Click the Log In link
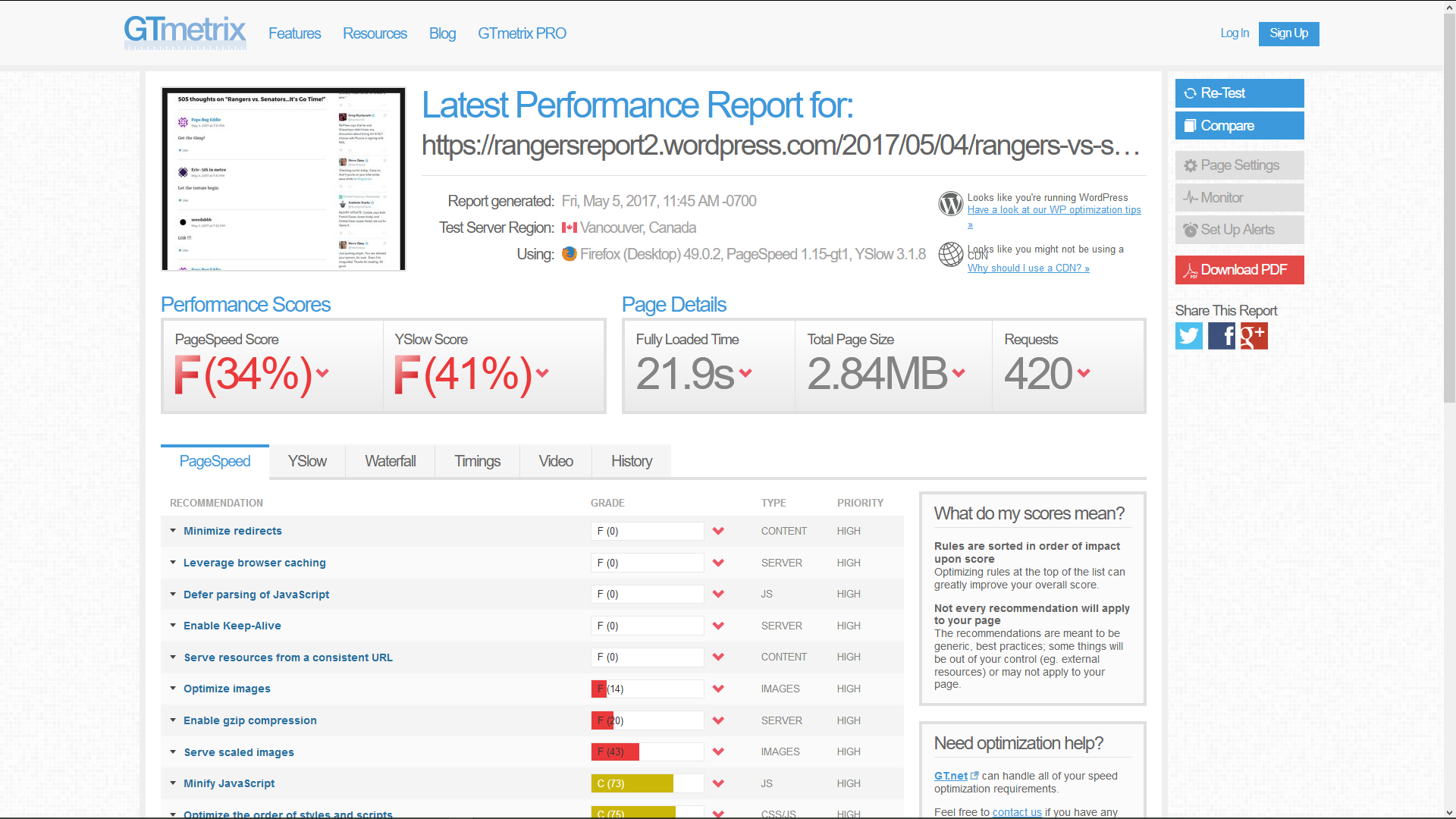Image resolution: width=1456 pixels, height=819 pixels. 1235,33
